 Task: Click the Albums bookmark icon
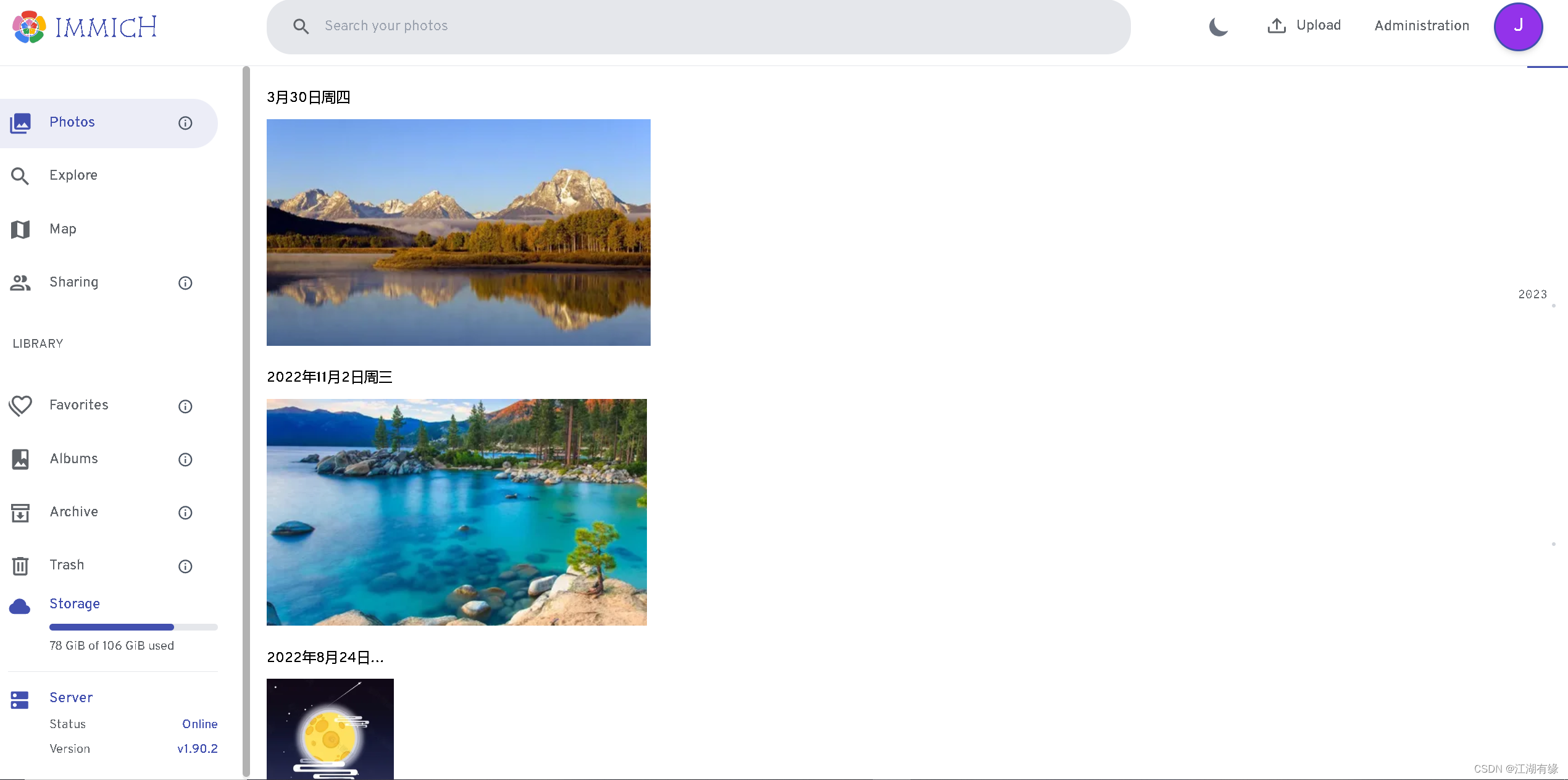(20, 459)
